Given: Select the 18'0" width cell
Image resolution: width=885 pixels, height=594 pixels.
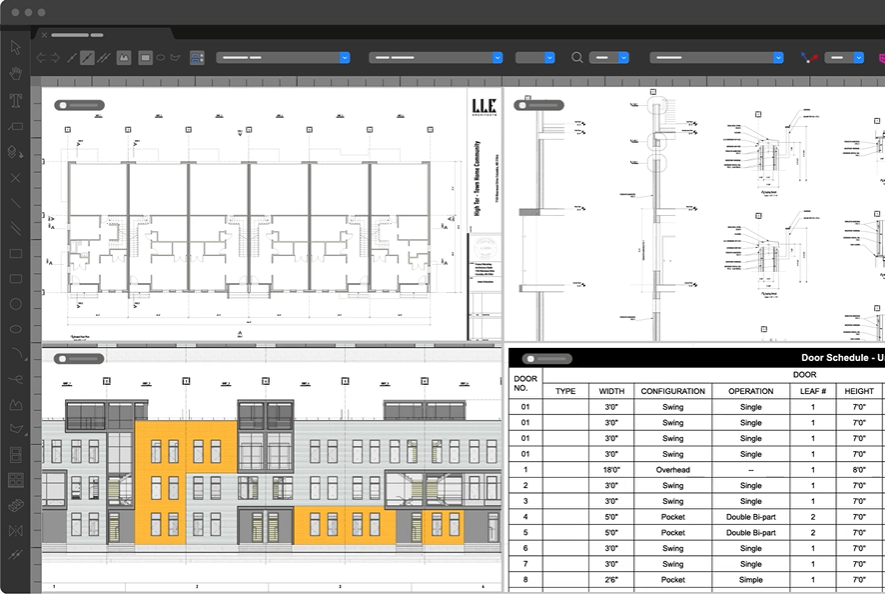Looking at the screenshot, I should coord(611,470).
